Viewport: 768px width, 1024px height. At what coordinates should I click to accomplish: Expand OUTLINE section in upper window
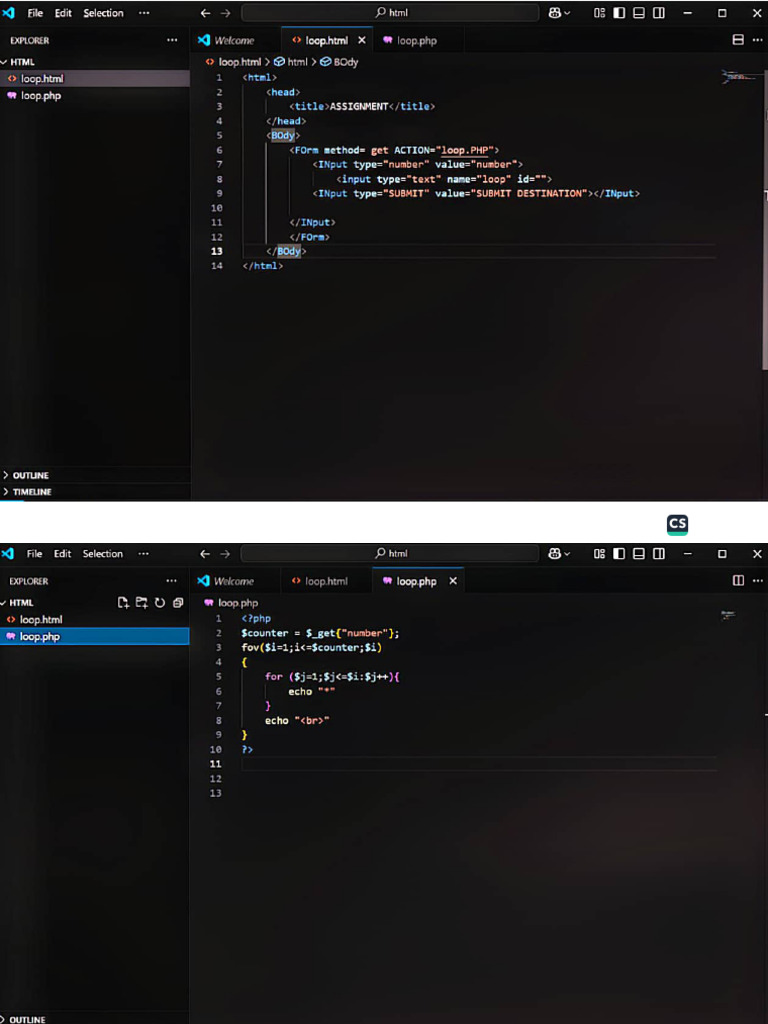tap(30, 475)
